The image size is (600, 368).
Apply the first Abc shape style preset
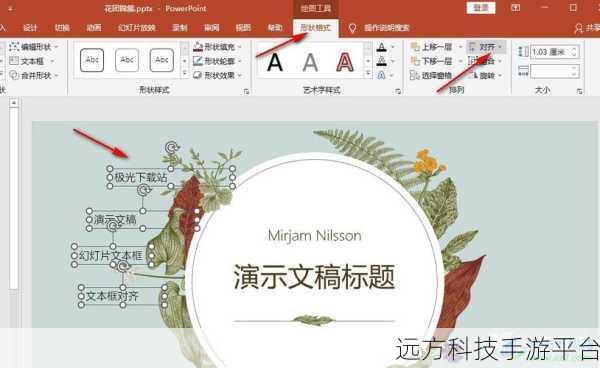click(92, 60)
